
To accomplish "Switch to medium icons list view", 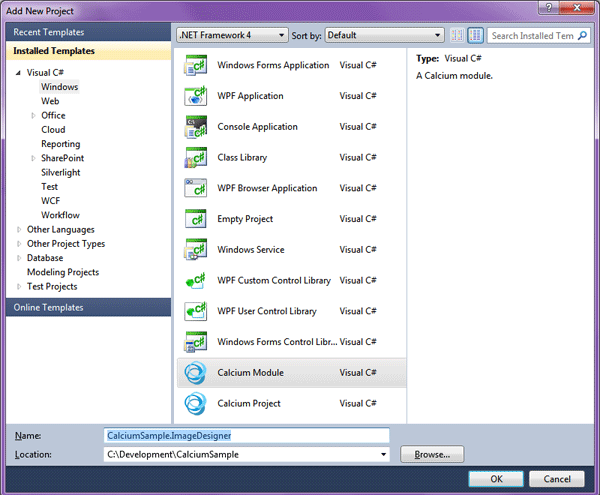I will (475, 36).
